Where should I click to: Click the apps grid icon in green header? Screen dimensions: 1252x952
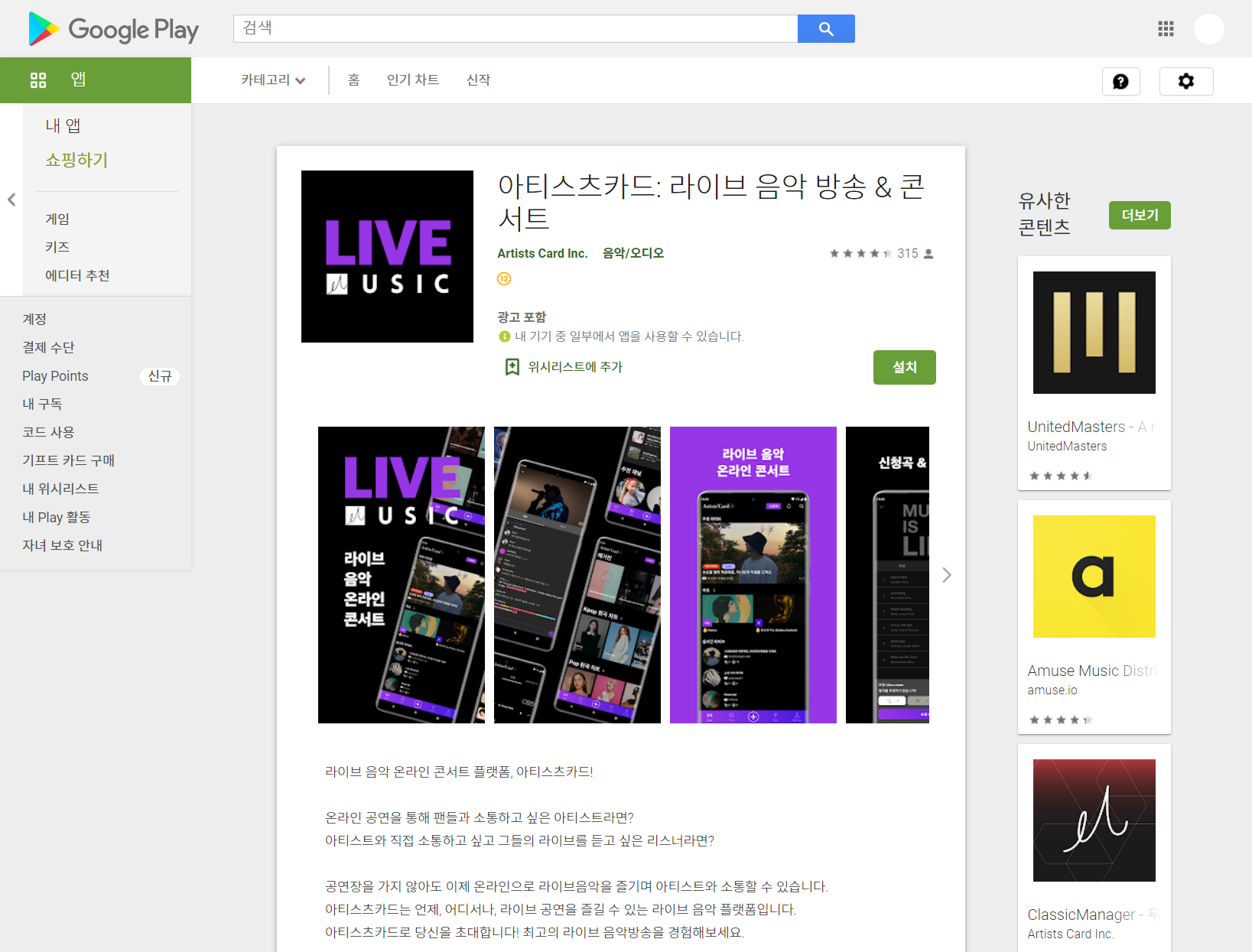38,80
